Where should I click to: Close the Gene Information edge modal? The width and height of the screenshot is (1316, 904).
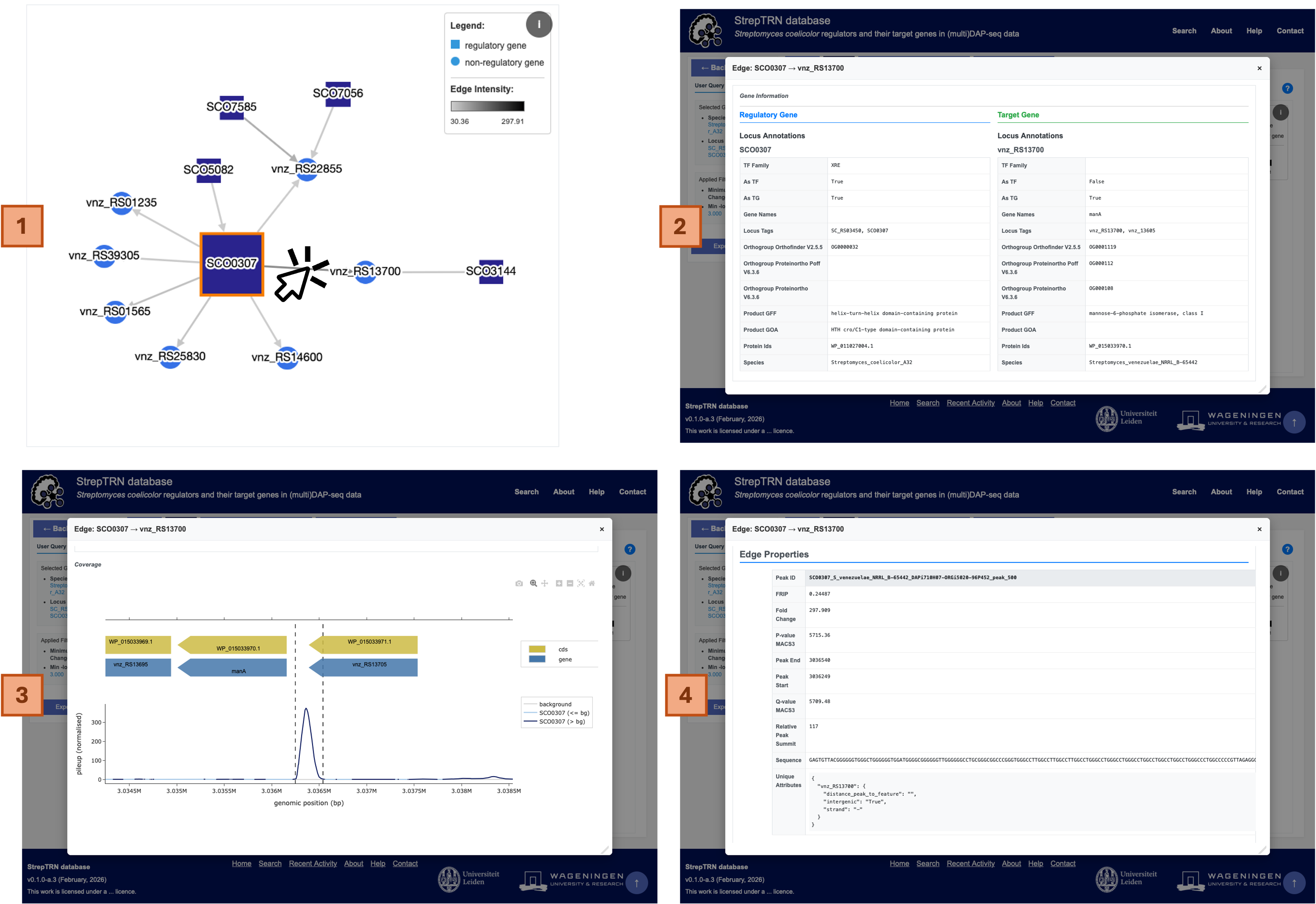click(x=1259, y=69)
